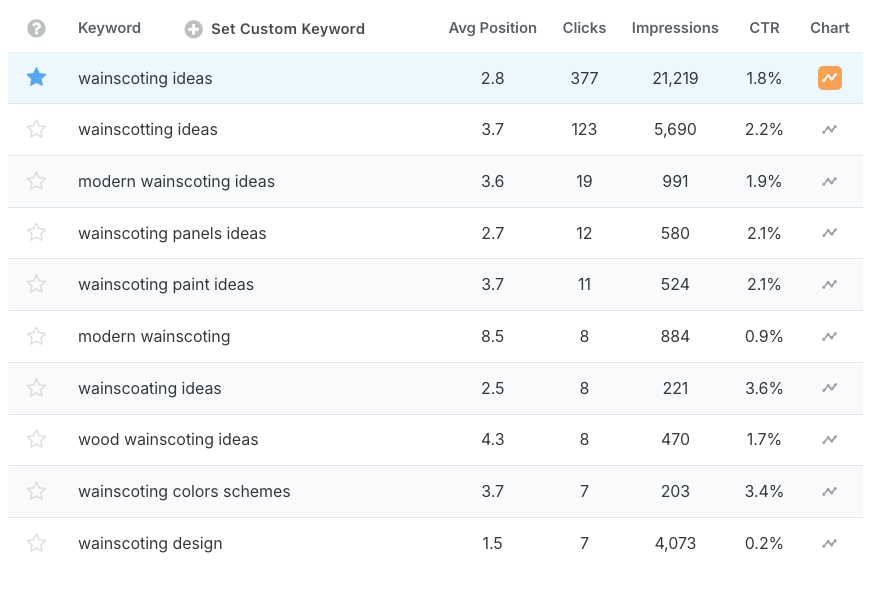This screenshot has height=590, width=882.
Task: Click the 5,690 impressions value
Action: 675,129
